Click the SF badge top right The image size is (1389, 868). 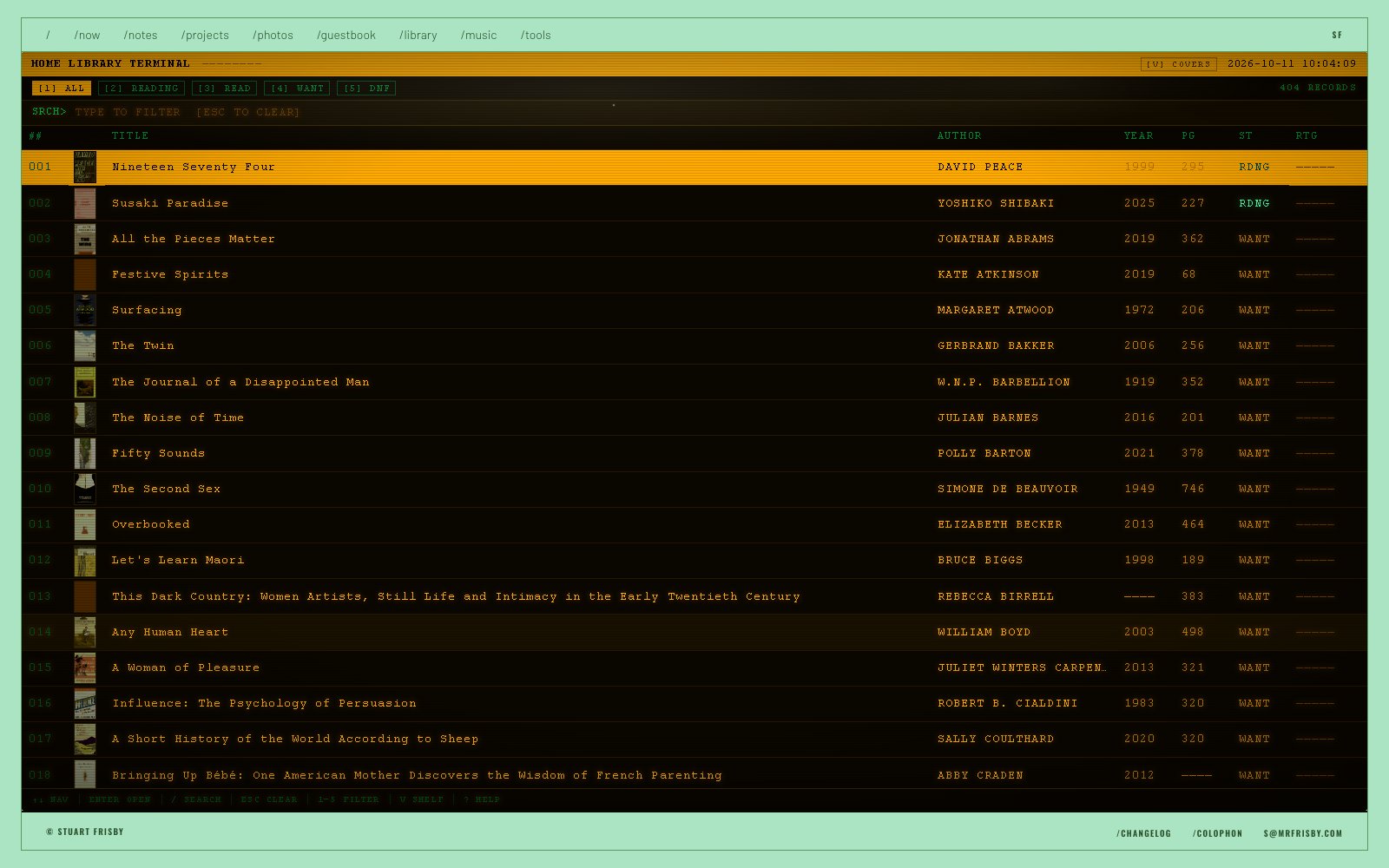(x=1337, y=36)
